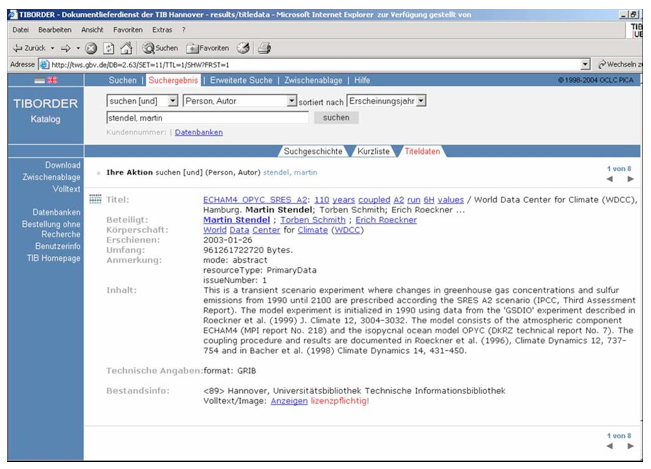
Task: Click the Wechseln zu go button
Action: point(620,64)
